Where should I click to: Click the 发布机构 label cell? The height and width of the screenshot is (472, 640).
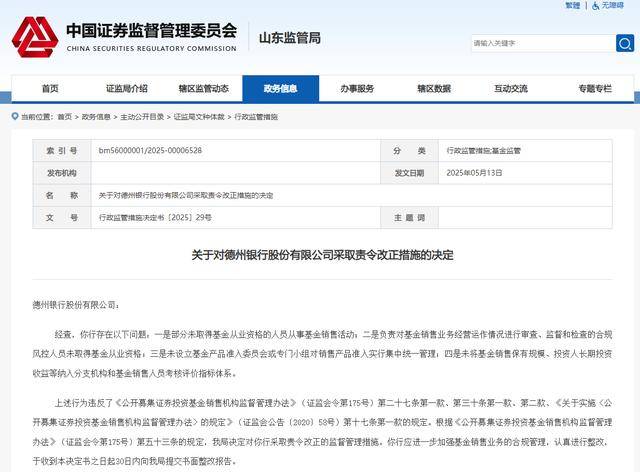(62, 173)
